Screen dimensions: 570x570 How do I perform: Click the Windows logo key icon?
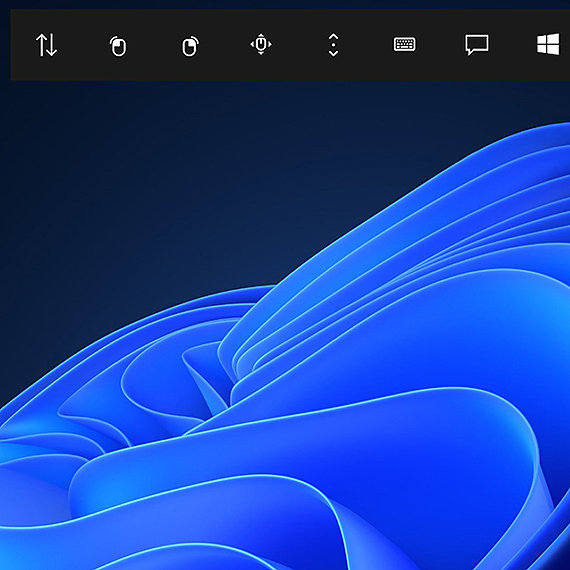point(548,44)
